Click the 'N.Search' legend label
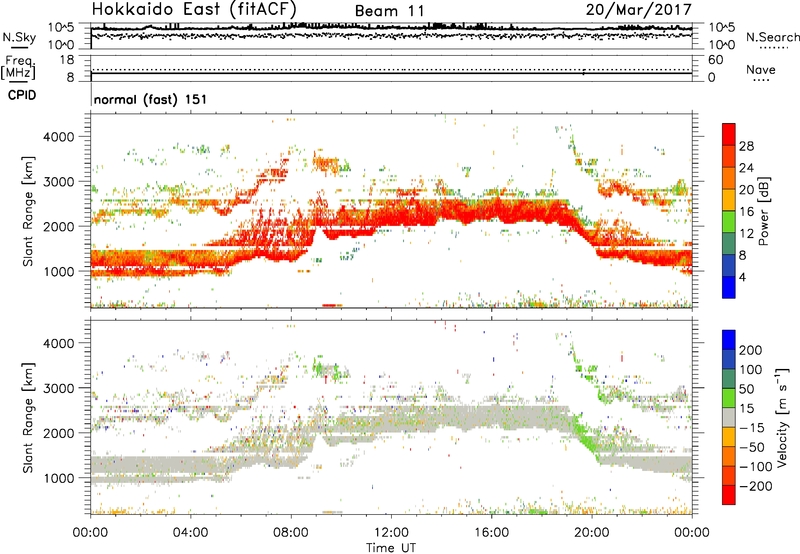The width and height of the screenshot is (800, 554). tap(773, 37)
